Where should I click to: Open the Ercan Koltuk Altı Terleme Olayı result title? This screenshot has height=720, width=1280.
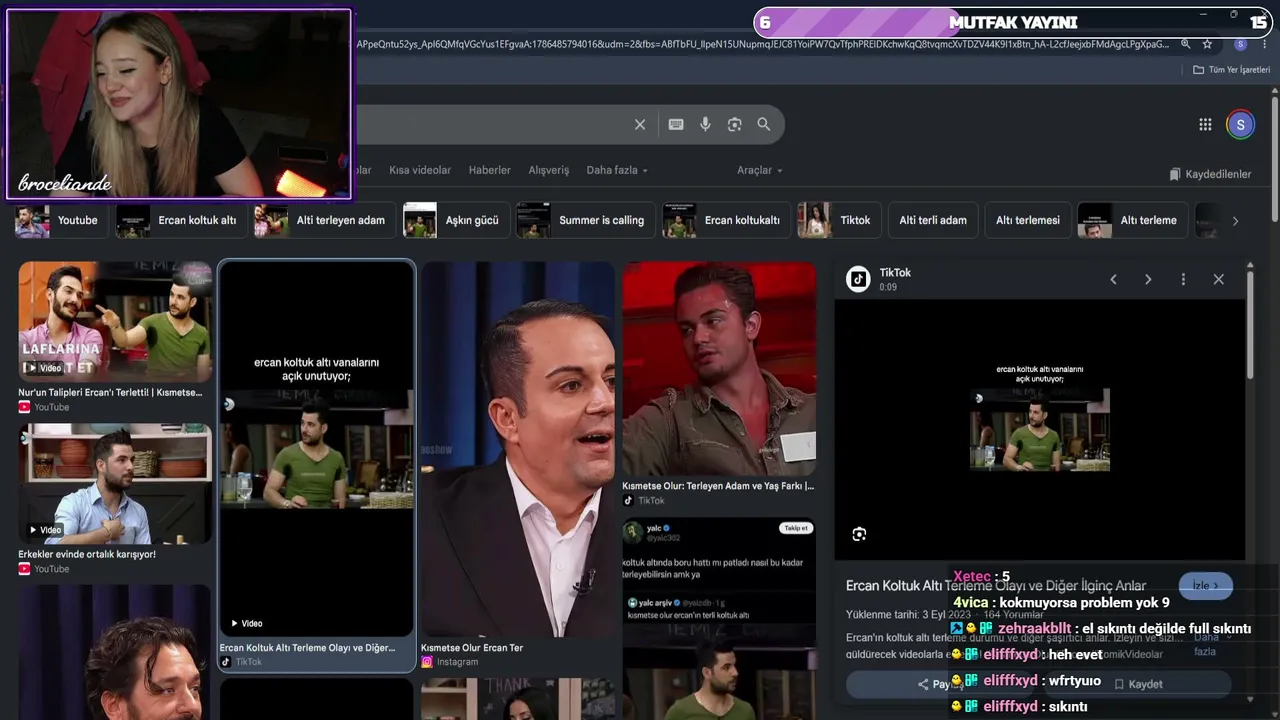(x=307, y=648)
